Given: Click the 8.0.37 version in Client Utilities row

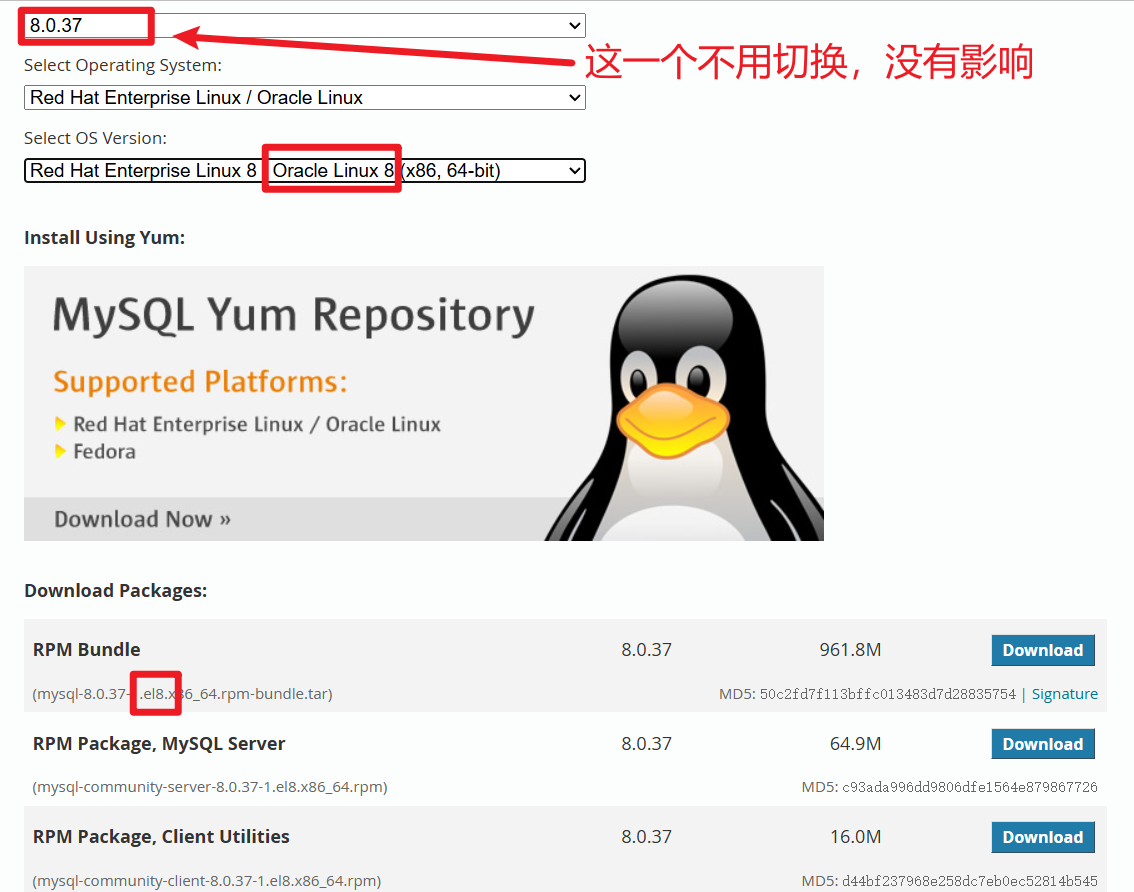Looking at the screenshot, I should 647,837.
